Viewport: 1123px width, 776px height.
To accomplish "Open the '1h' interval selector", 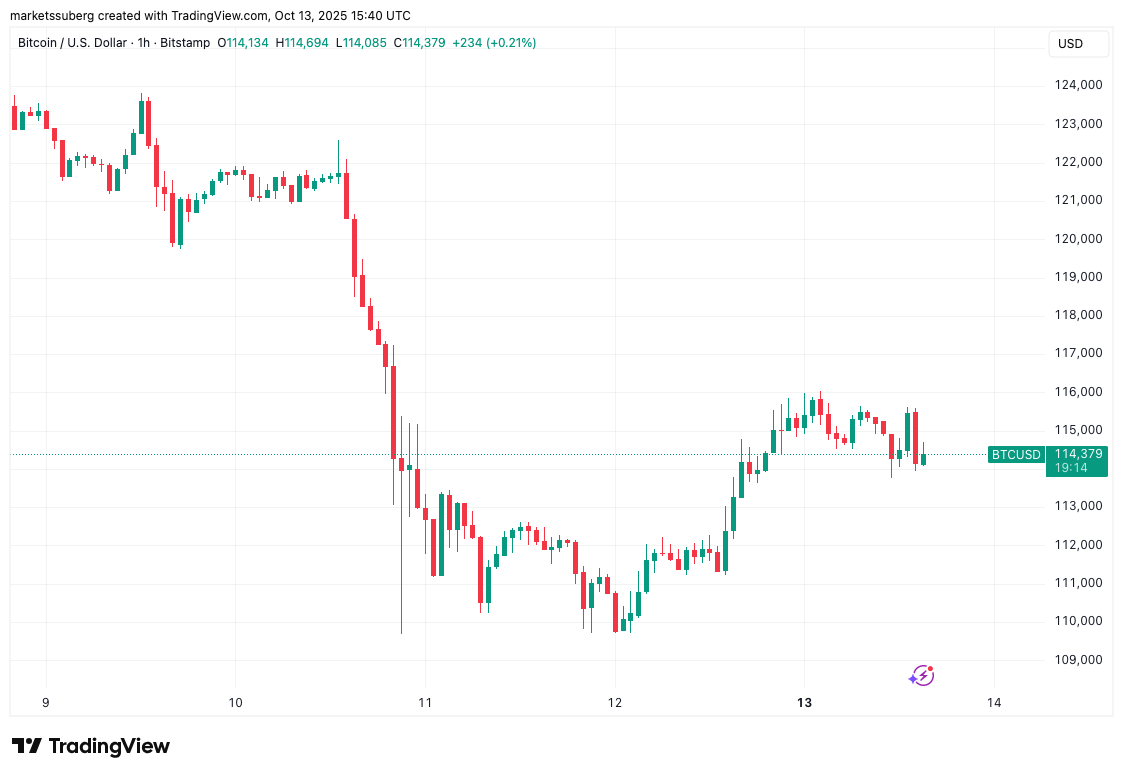I will (x=144, y=43).
